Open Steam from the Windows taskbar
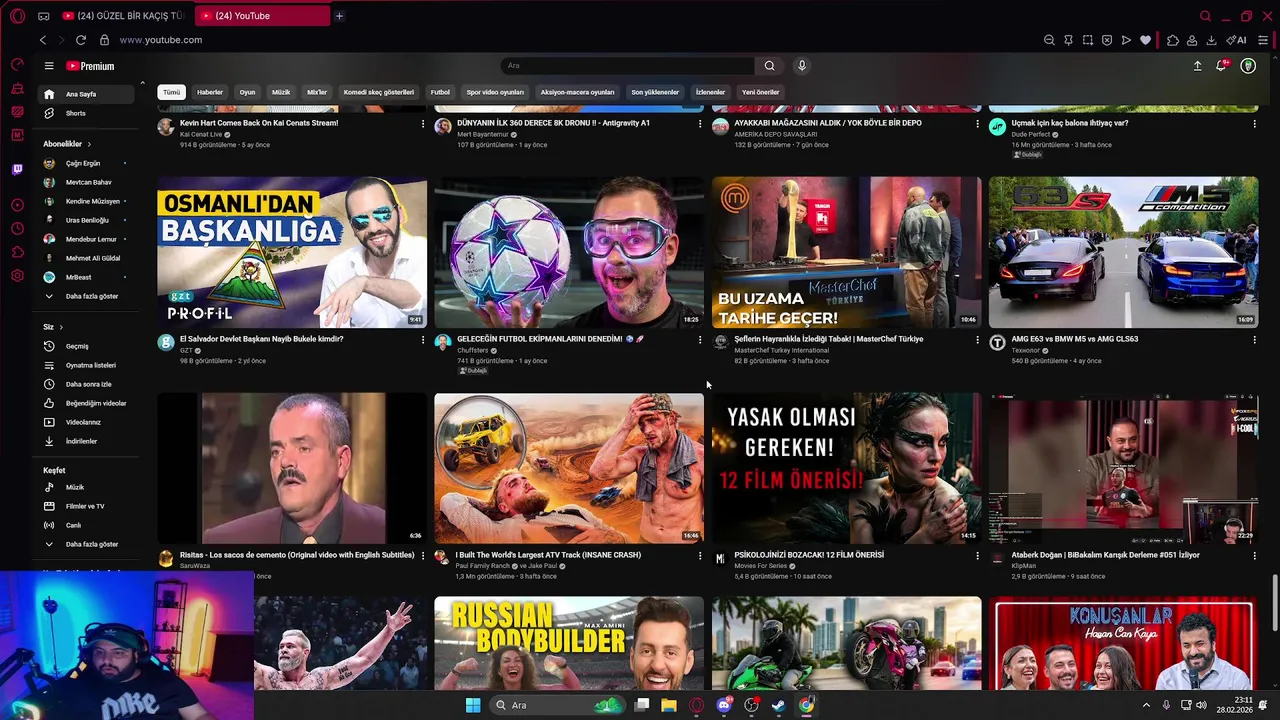The height and width of the screenshot is (720, 1280). 778,705
